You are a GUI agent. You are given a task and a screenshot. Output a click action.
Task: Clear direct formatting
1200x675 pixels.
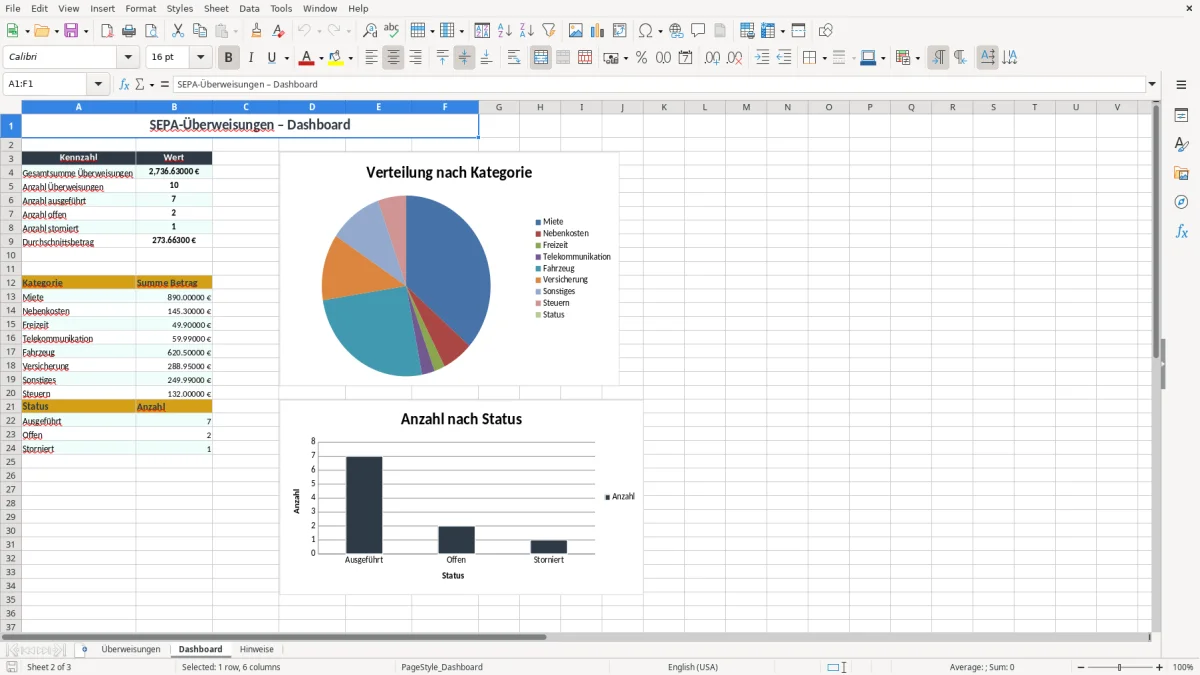click(x=278, y=31)
